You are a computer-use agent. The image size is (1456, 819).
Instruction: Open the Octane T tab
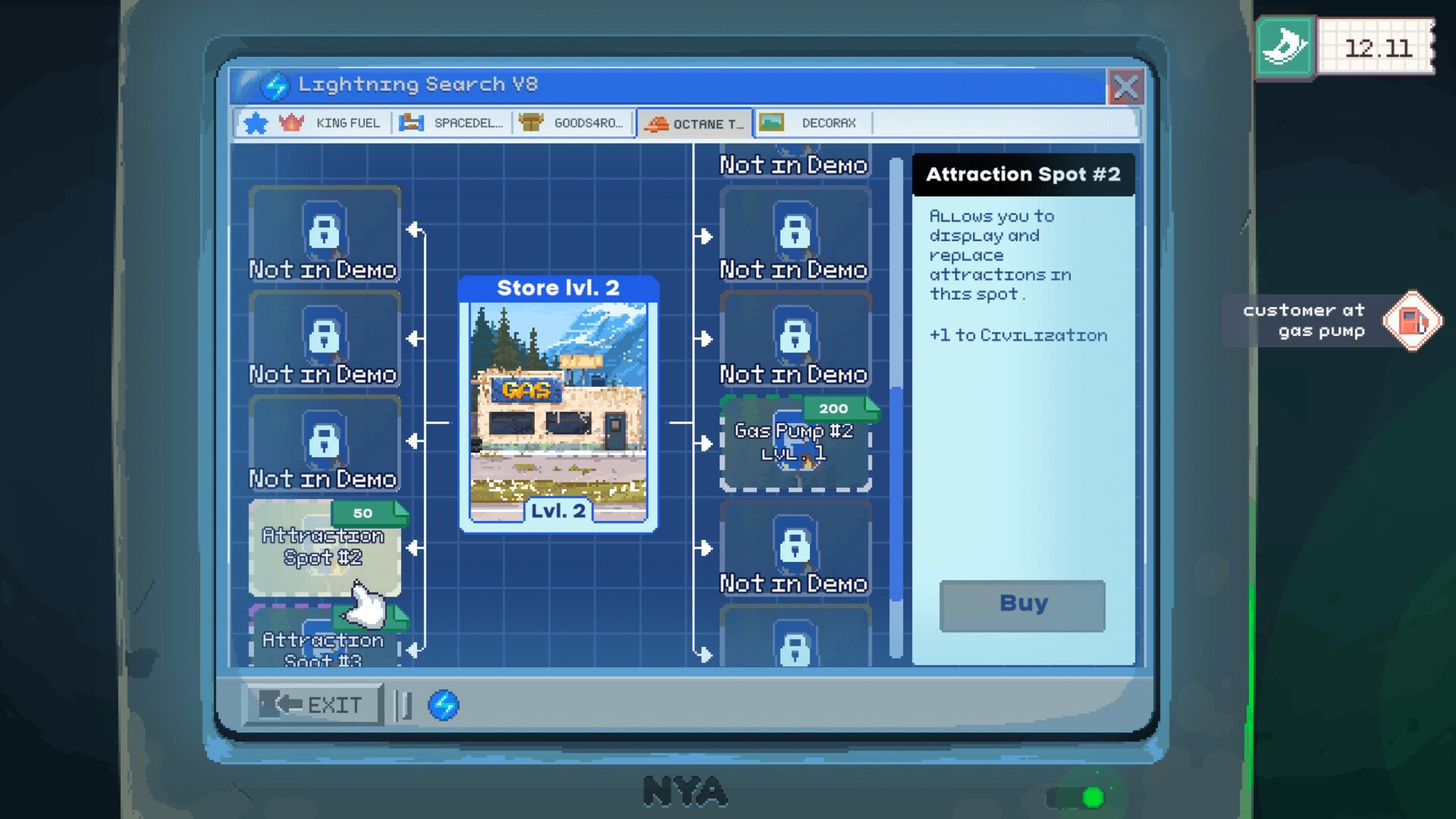pos(695,123)
